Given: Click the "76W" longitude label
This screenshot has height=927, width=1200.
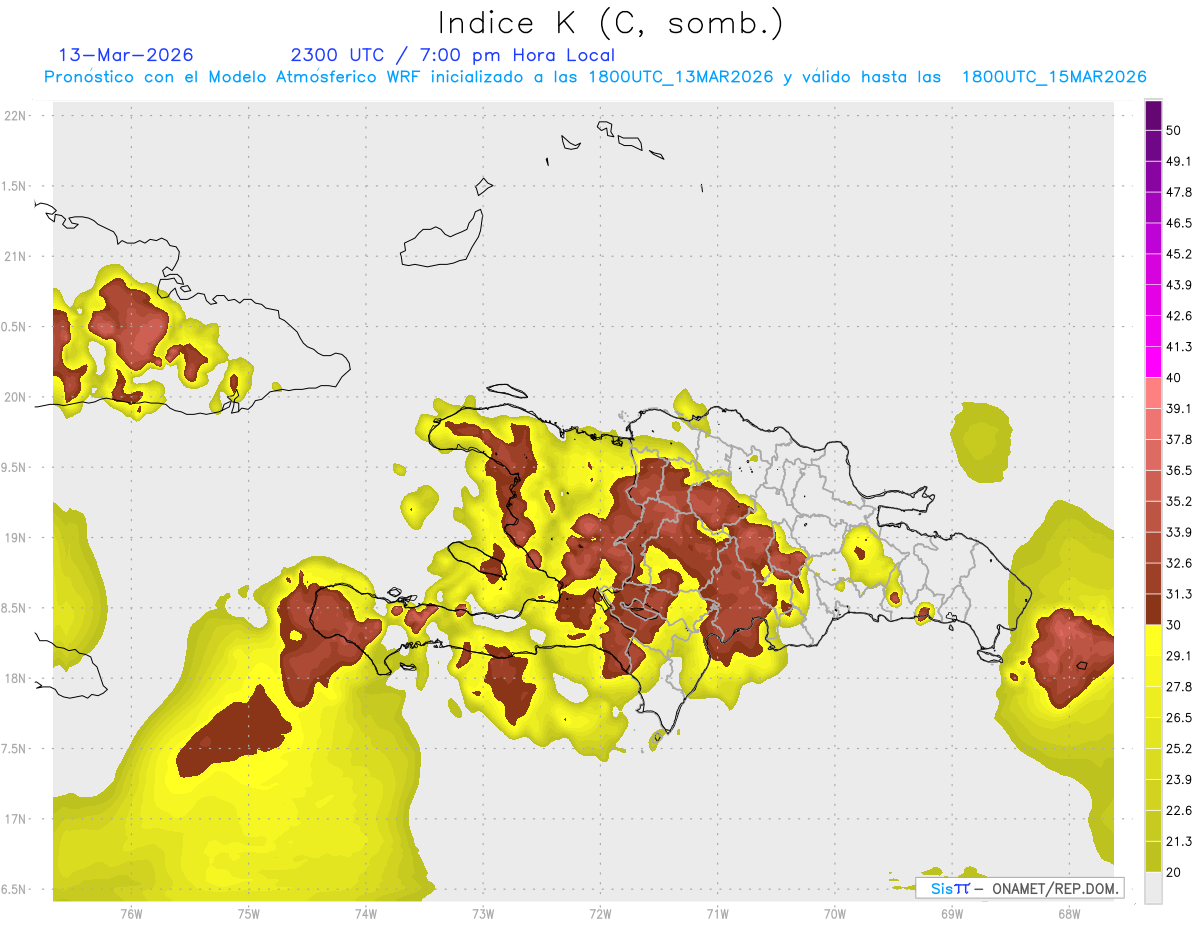Looking at the screenshot, I should click(131, 913).
